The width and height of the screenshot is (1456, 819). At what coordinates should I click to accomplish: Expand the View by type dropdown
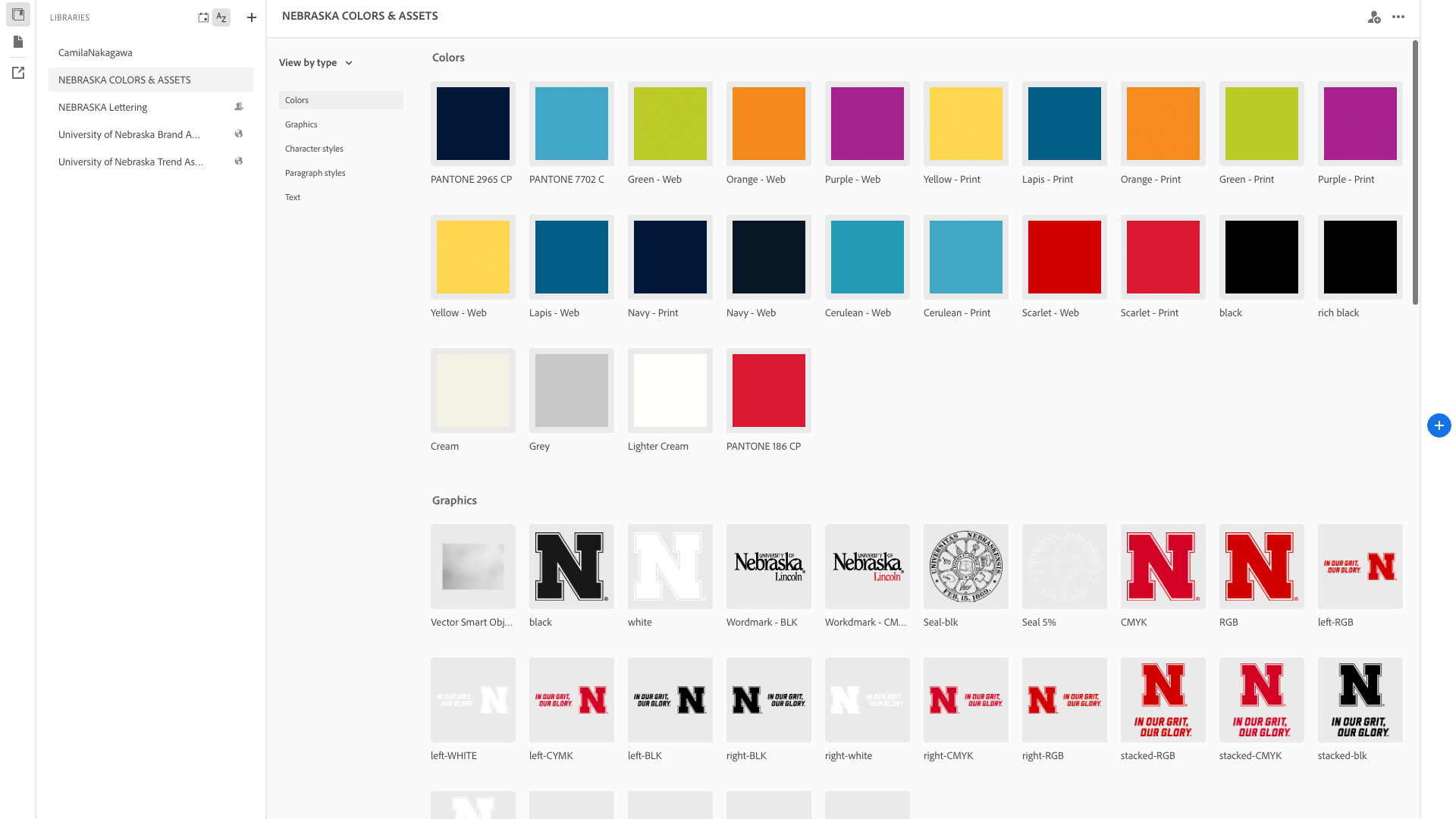[x=315, y=63]
